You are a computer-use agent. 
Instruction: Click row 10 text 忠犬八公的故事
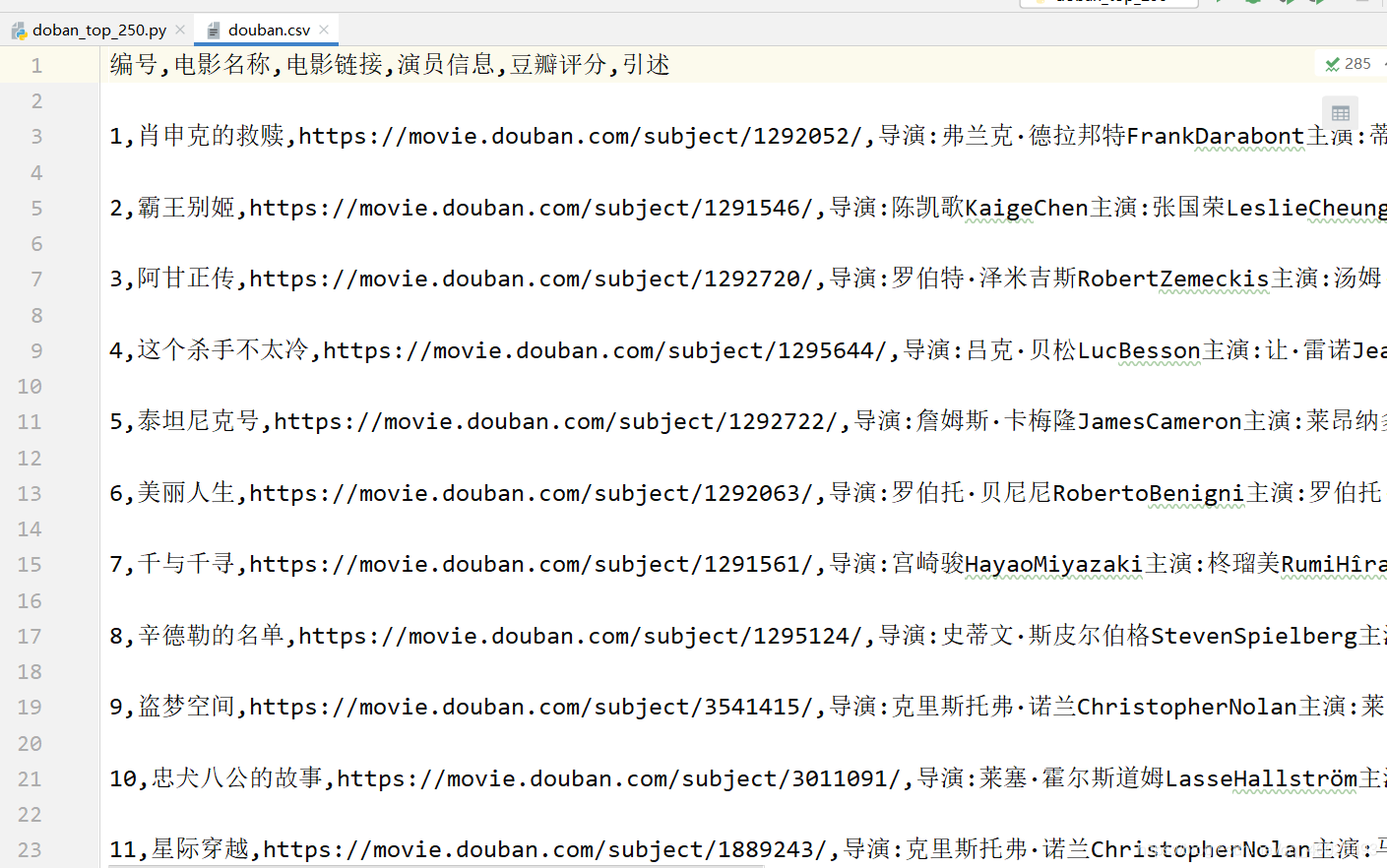click(237, 778)
